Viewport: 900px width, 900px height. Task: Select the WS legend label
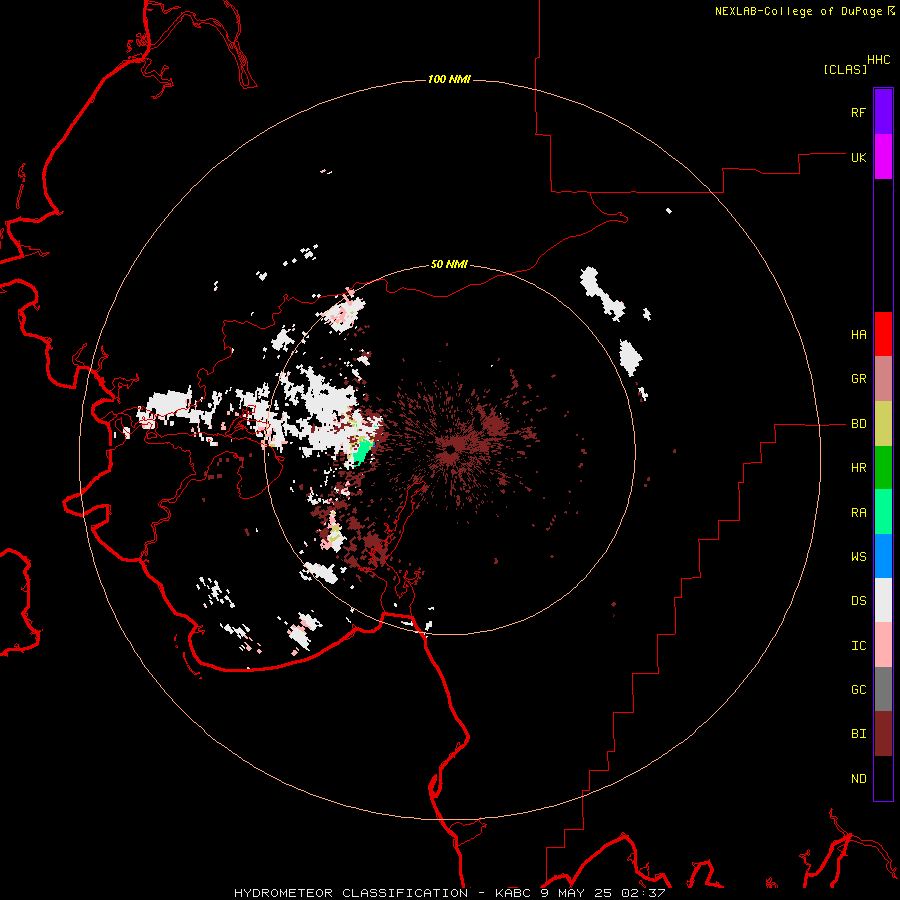click(x=858, y=557)
